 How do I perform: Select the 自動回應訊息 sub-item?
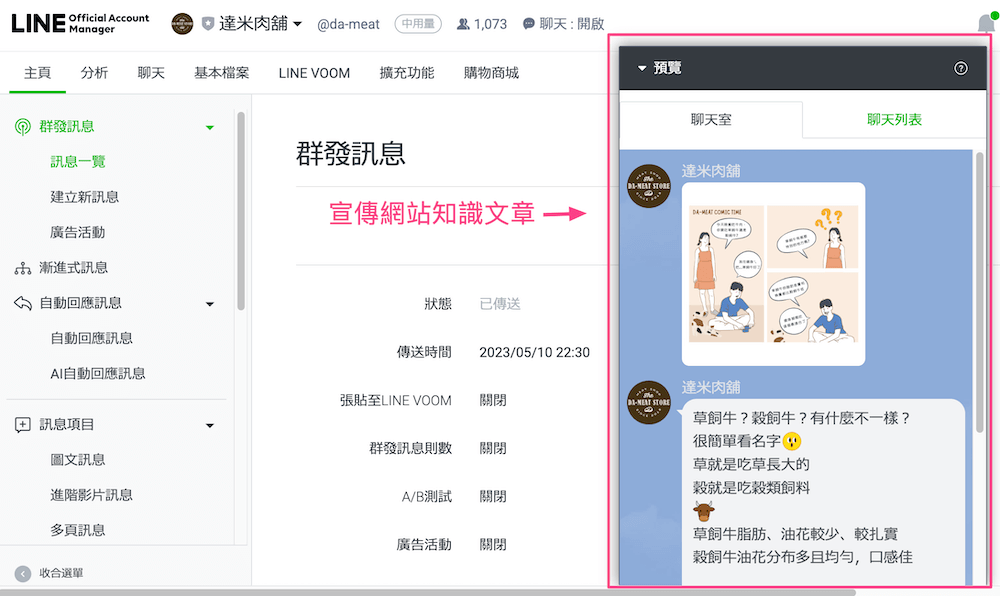(91, 338)
